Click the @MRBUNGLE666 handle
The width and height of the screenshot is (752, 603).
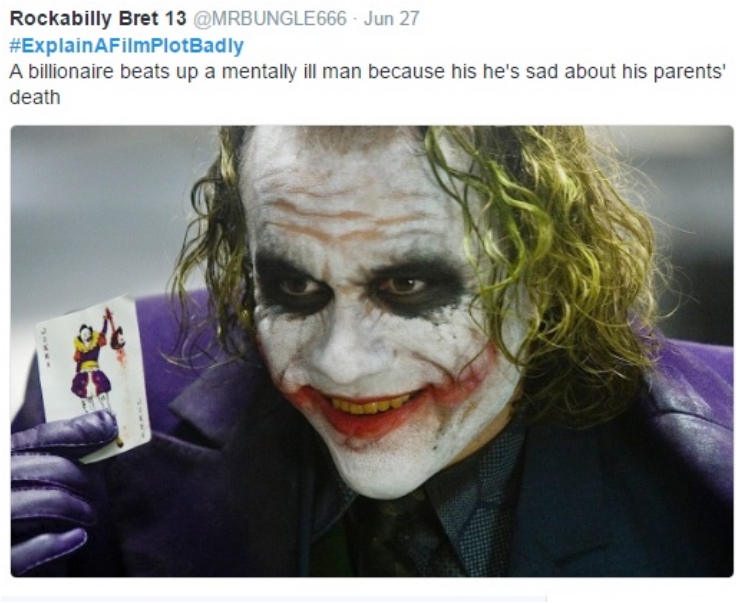coord(270,19)
